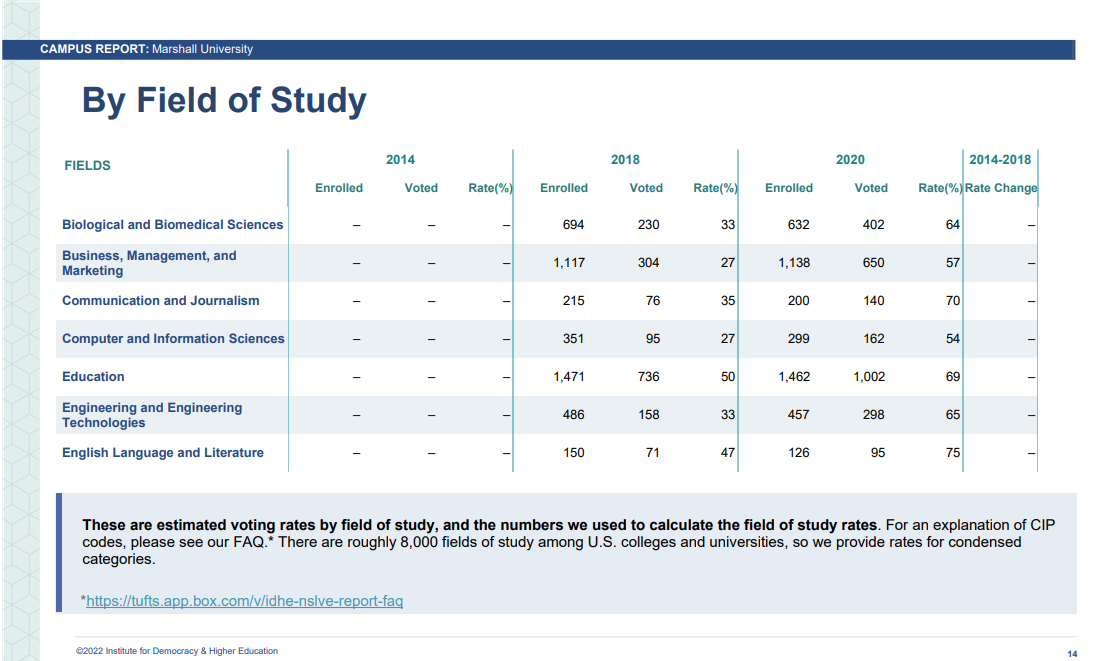Select English Language and Literature row label

pyautogui.click(x=163, y=453)
